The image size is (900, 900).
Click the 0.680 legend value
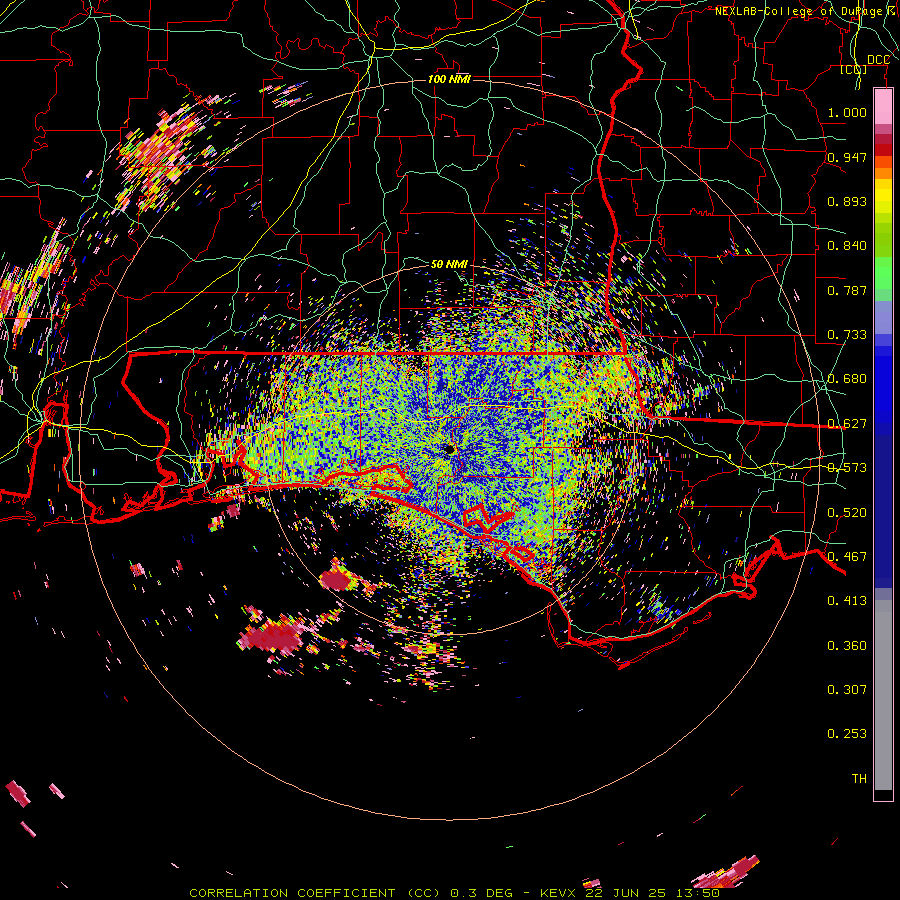pos(847,379)
